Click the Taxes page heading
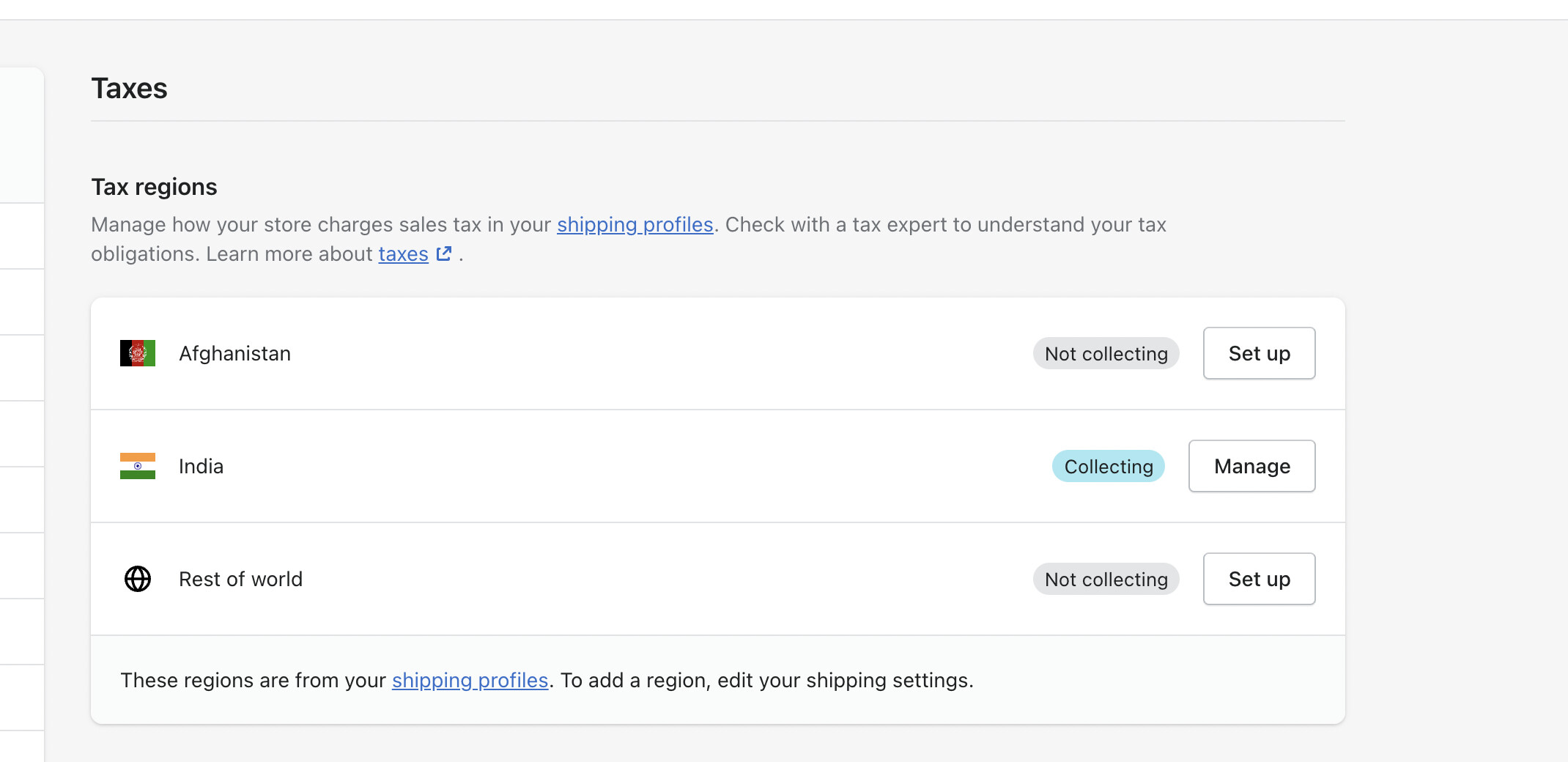The width and height of the screenshot is (1568, 762). pos(129,88)
